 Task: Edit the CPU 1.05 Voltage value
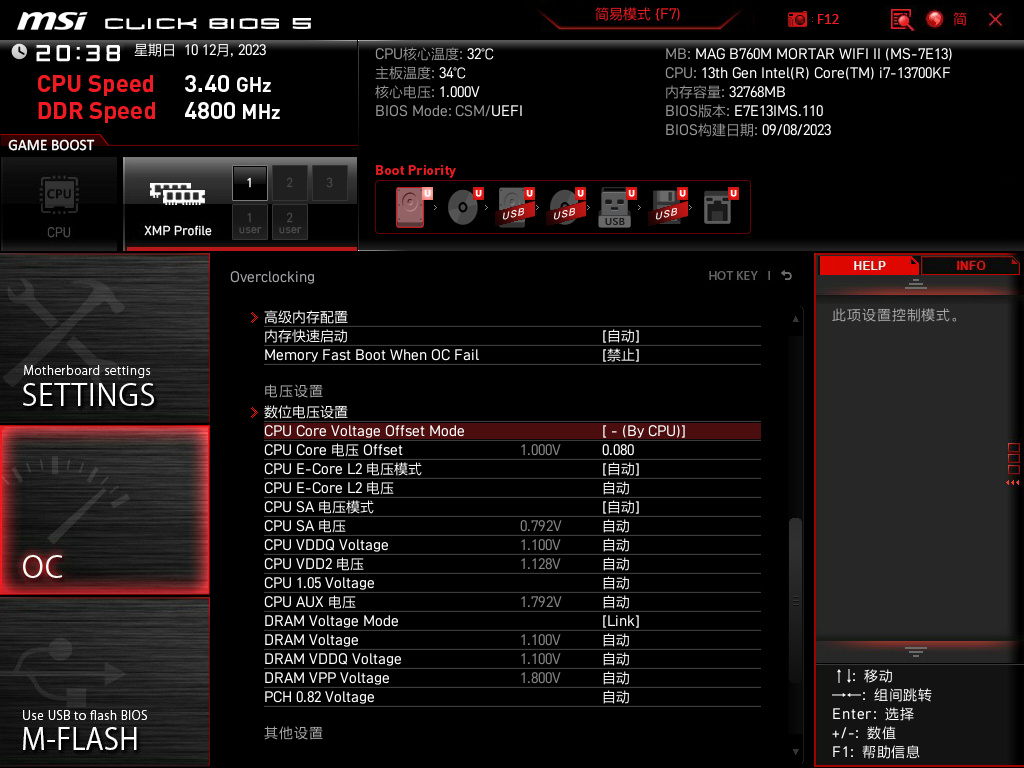pyautogui.click(x=616, y=583)
